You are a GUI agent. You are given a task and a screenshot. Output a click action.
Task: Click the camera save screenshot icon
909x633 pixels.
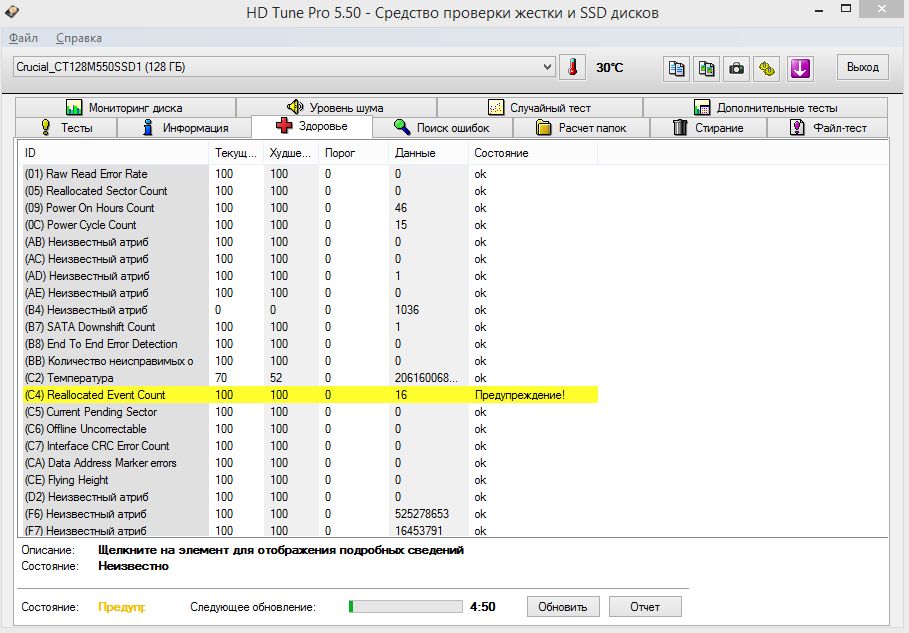[x=736, y=68]
